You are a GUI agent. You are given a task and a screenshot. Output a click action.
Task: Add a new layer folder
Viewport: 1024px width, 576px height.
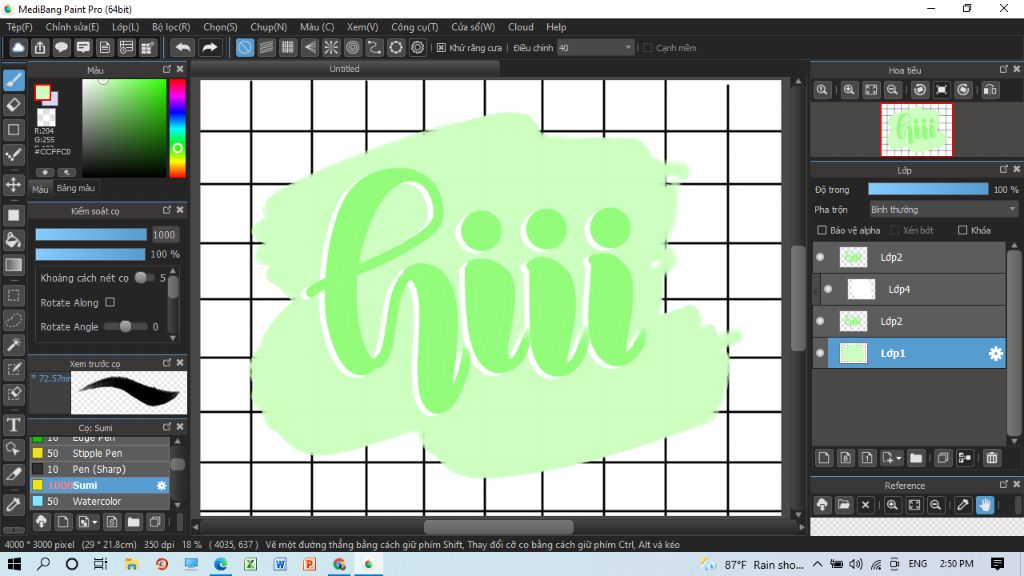916,458
